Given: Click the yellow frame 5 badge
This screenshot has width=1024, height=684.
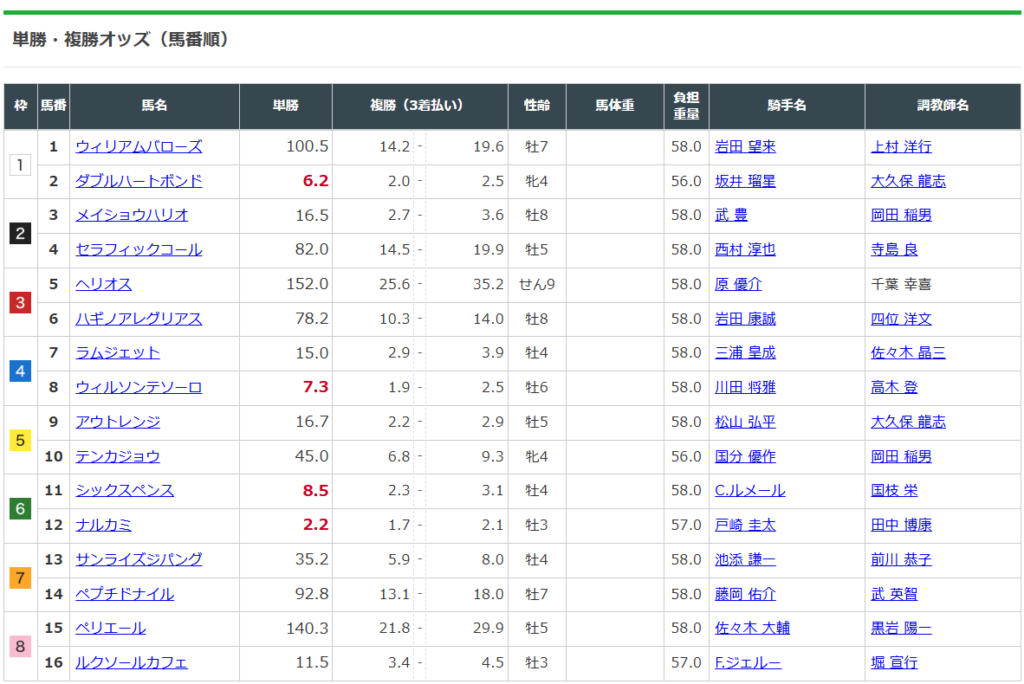Looking at the screenshot, I should (x=21, y=440).
